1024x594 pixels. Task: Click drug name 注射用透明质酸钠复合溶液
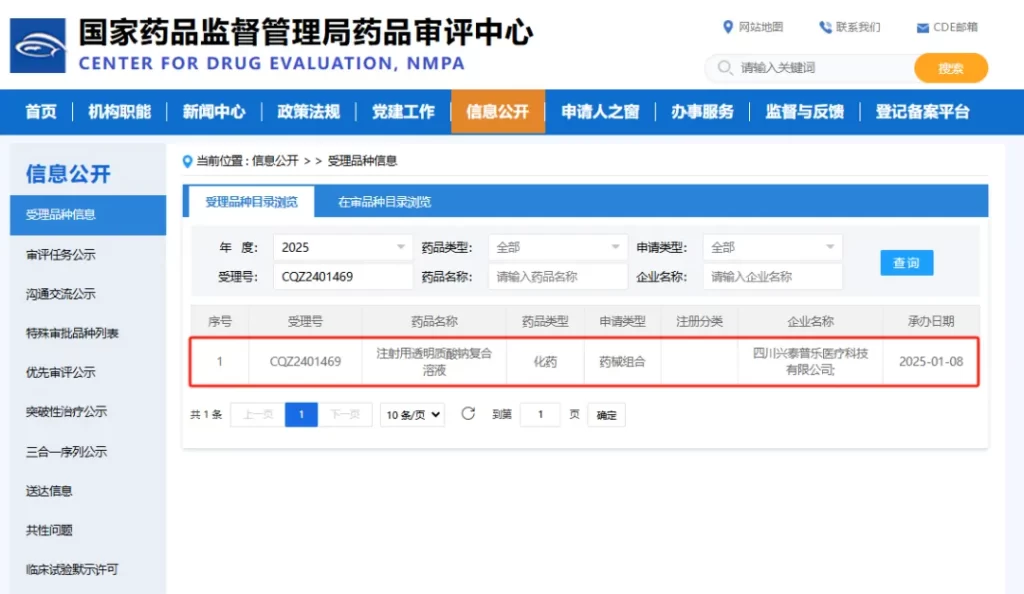[434, 362]
